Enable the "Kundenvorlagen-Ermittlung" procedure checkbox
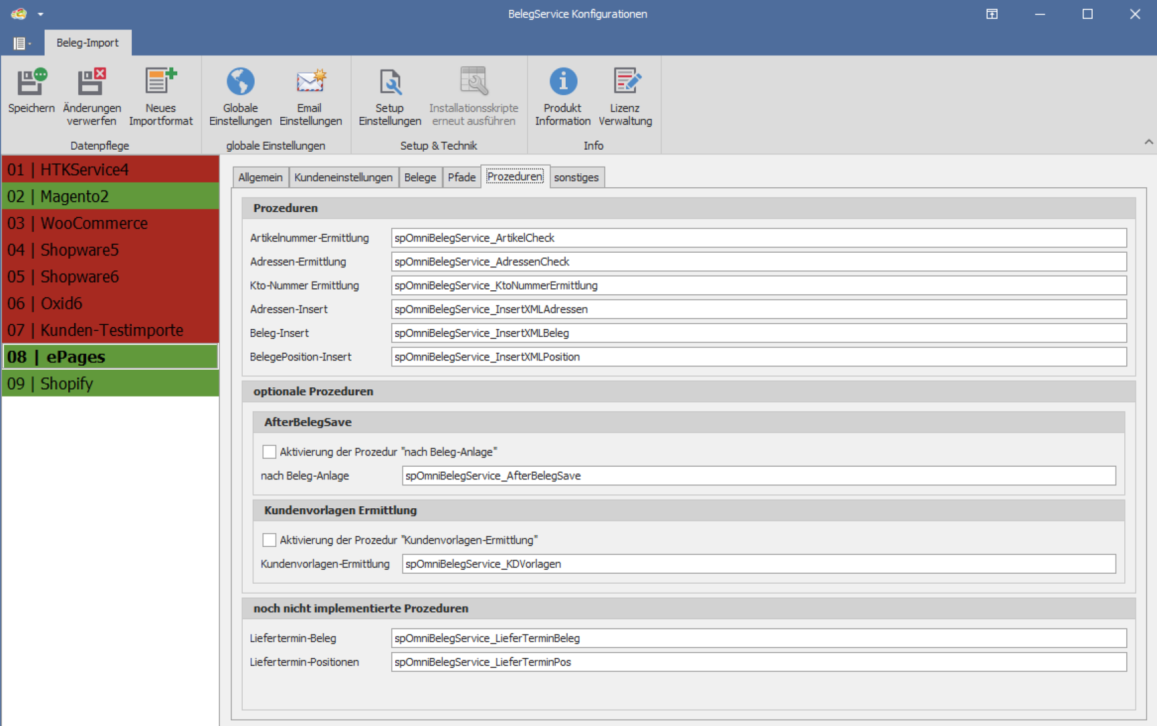Screen dimensions: 1157x726 point(269,540)
